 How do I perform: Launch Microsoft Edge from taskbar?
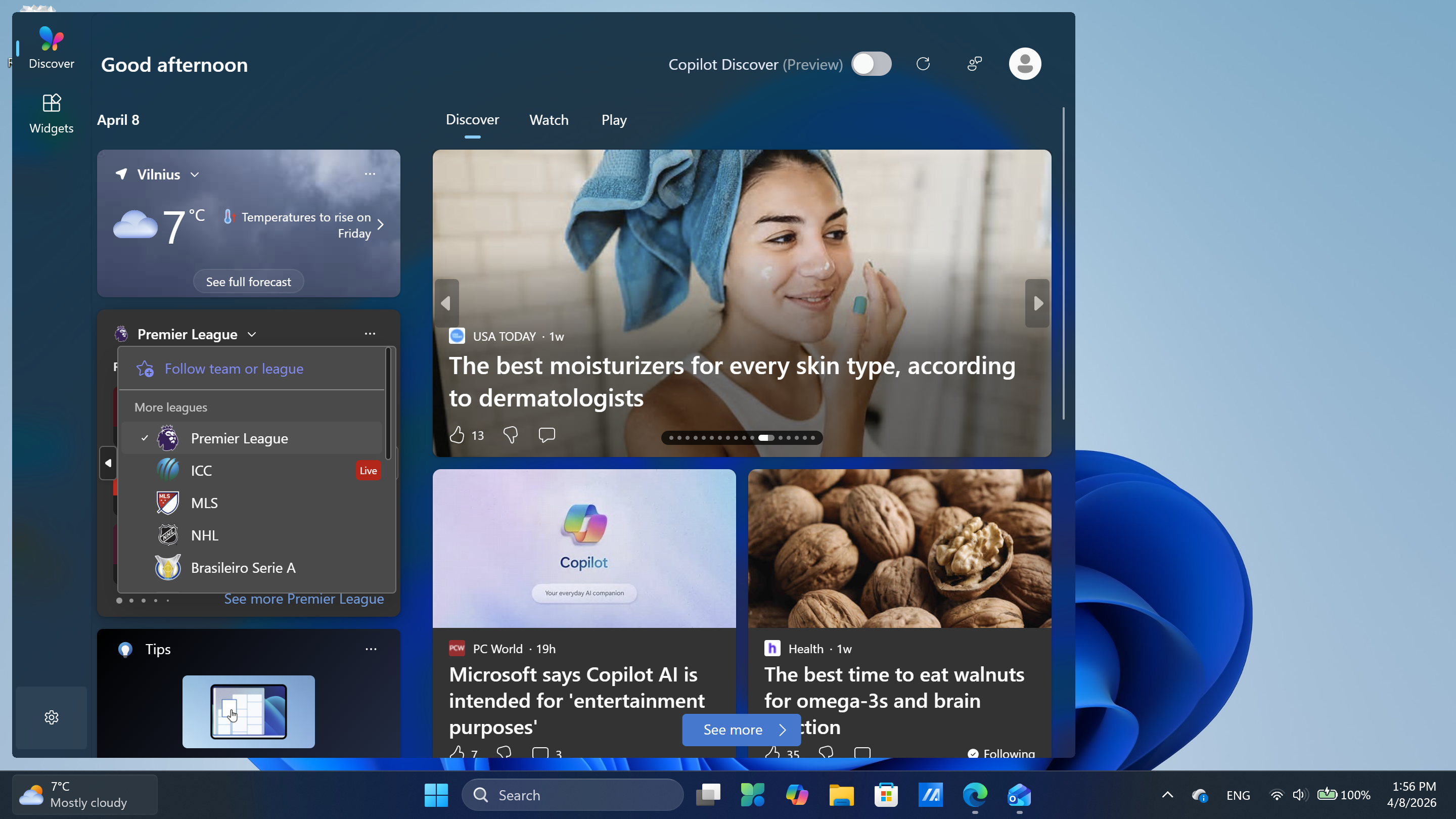pyautogui.click(x=975, y=795)
